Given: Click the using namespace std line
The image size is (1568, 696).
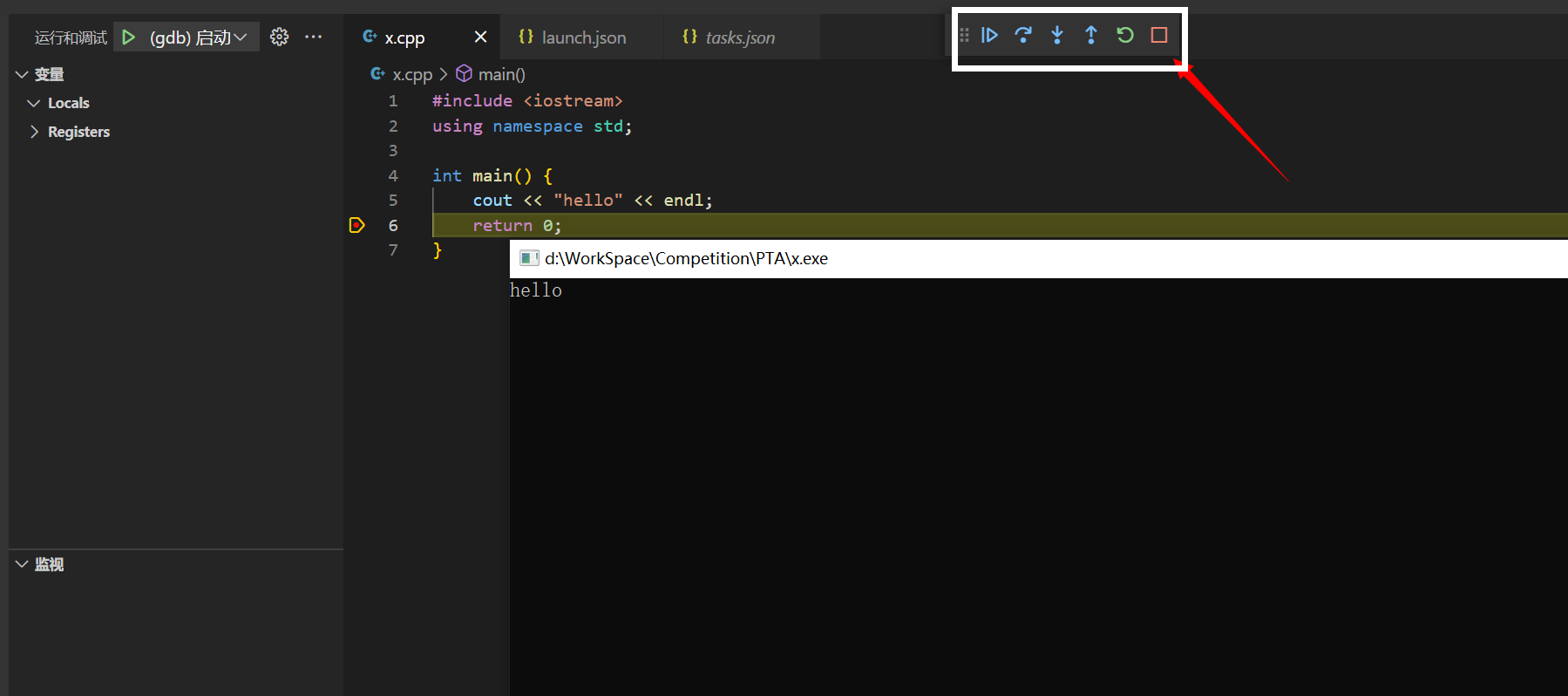Looking at the screenshot, I should [x=532, y=126].
